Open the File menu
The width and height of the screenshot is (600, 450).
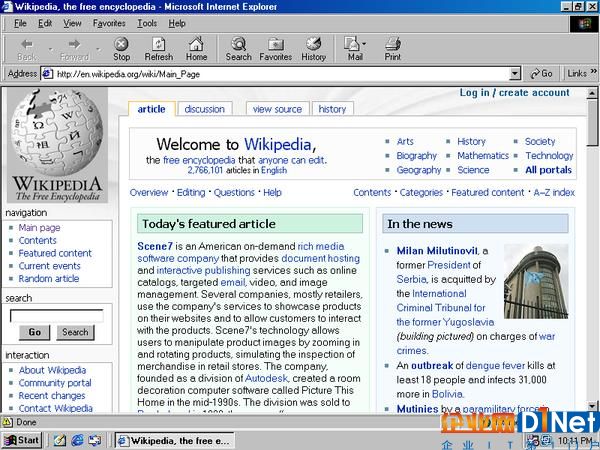click(20, 23)
